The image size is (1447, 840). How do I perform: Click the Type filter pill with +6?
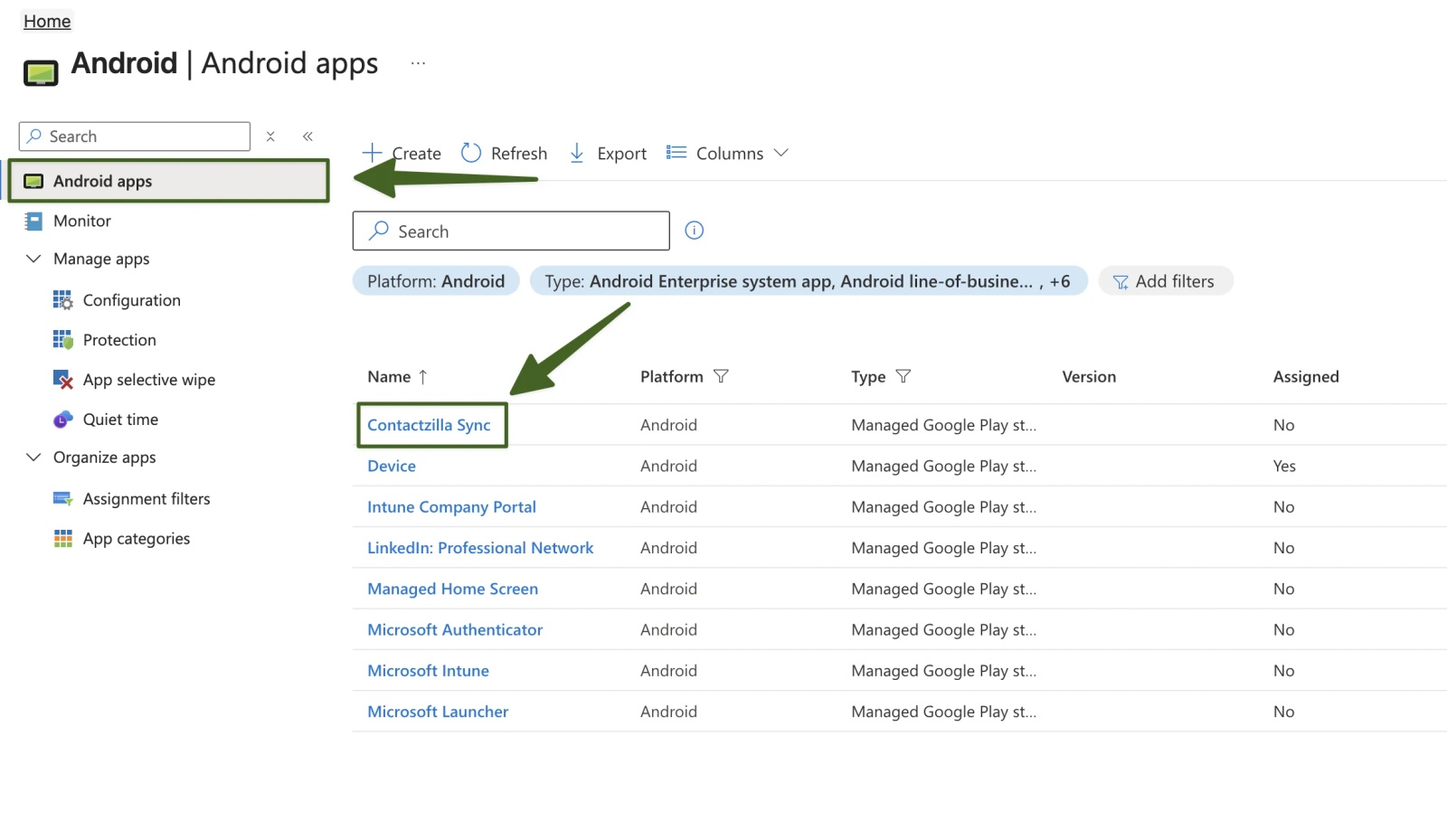tap(809, 281)
